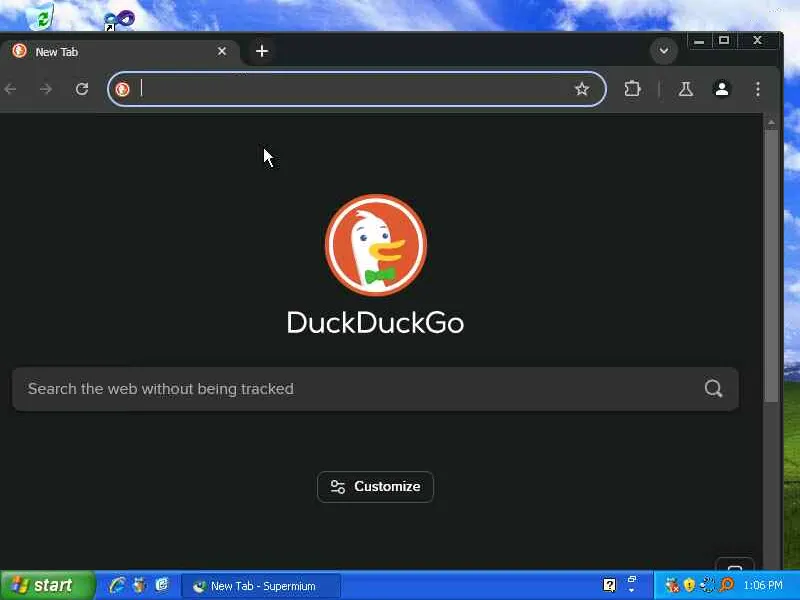The width and height of the screenshot is (800, 600).
Task: Click the large DuckDuckGo duck logo
Action: point(376,245)
